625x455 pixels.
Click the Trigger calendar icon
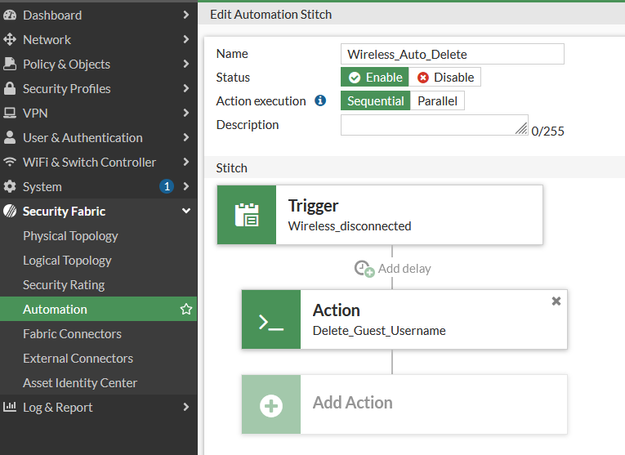pos(246,215)
